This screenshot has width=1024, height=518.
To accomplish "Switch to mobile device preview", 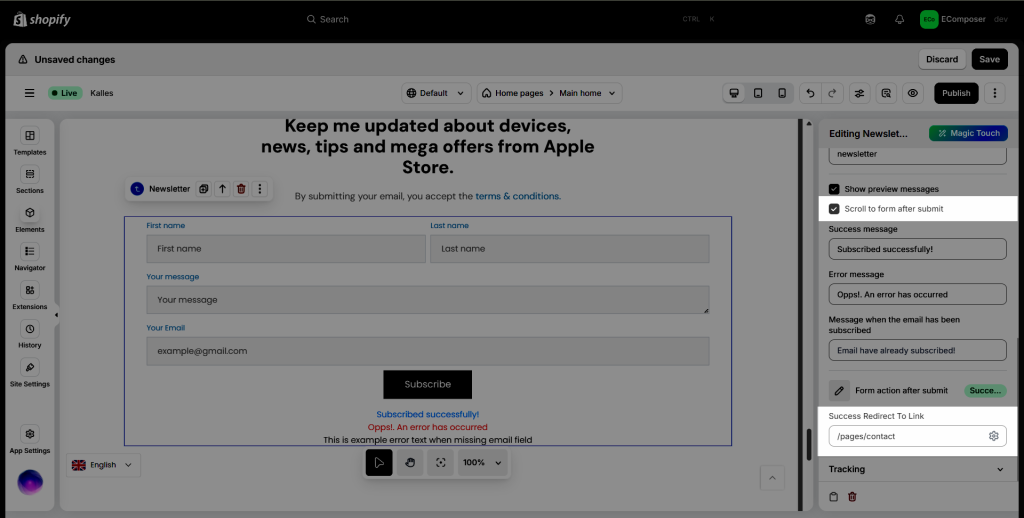I will 782,93.
